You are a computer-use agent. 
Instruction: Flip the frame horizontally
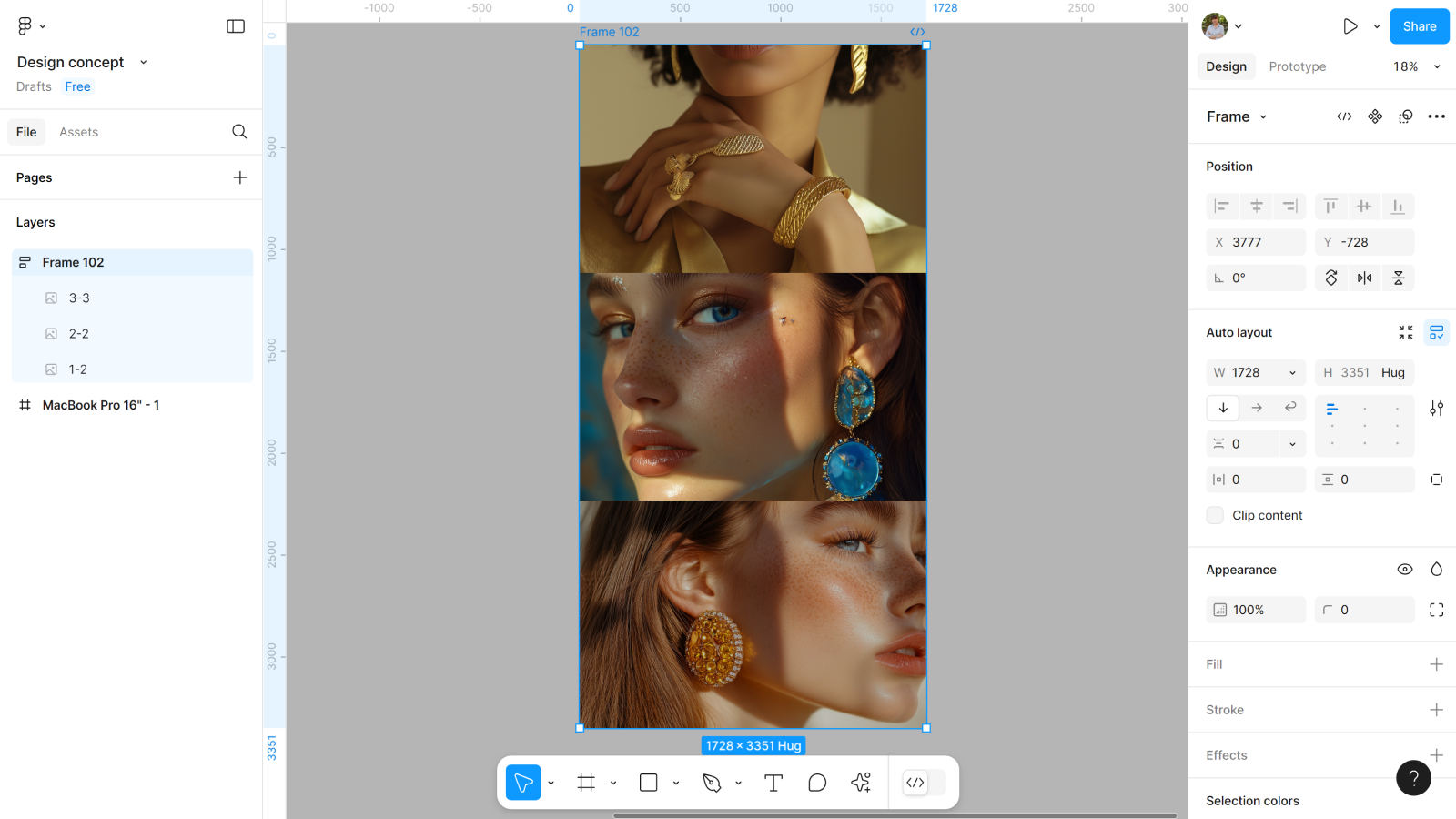pos(1364,278)
